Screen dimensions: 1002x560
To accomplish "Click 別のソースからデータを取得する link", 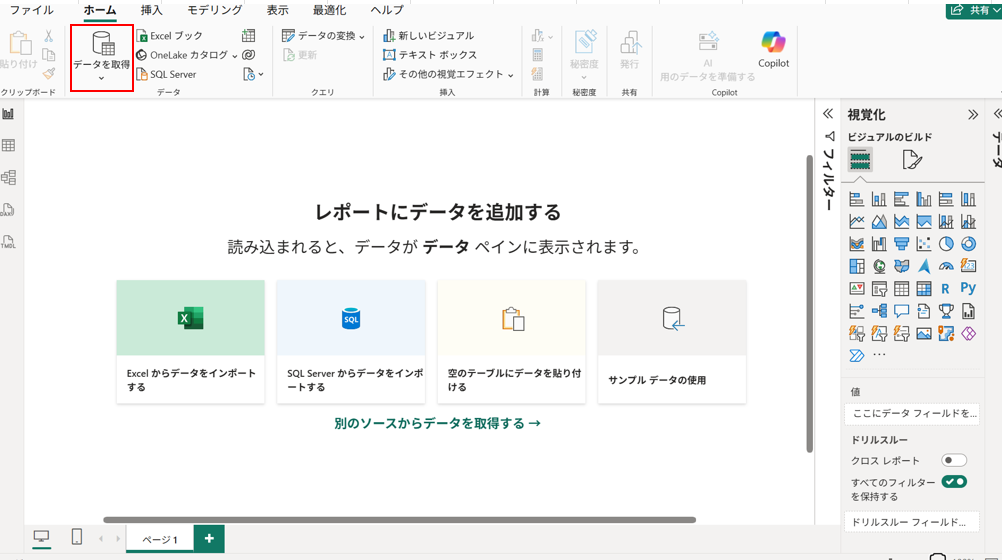I will click(437, 424).
